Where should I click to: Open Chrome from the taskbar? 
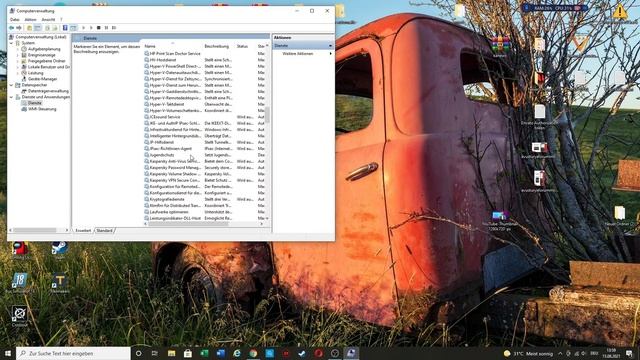(253, 353)
